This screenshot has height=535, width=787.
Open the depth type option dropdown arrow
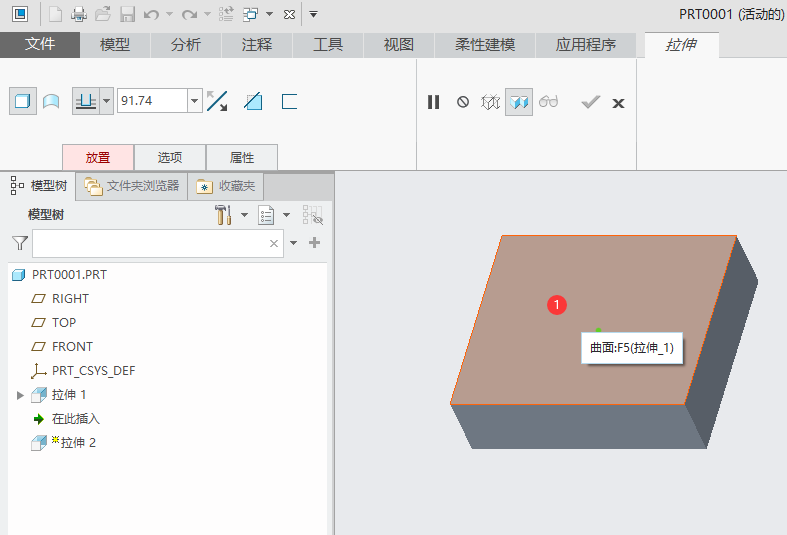106,101
